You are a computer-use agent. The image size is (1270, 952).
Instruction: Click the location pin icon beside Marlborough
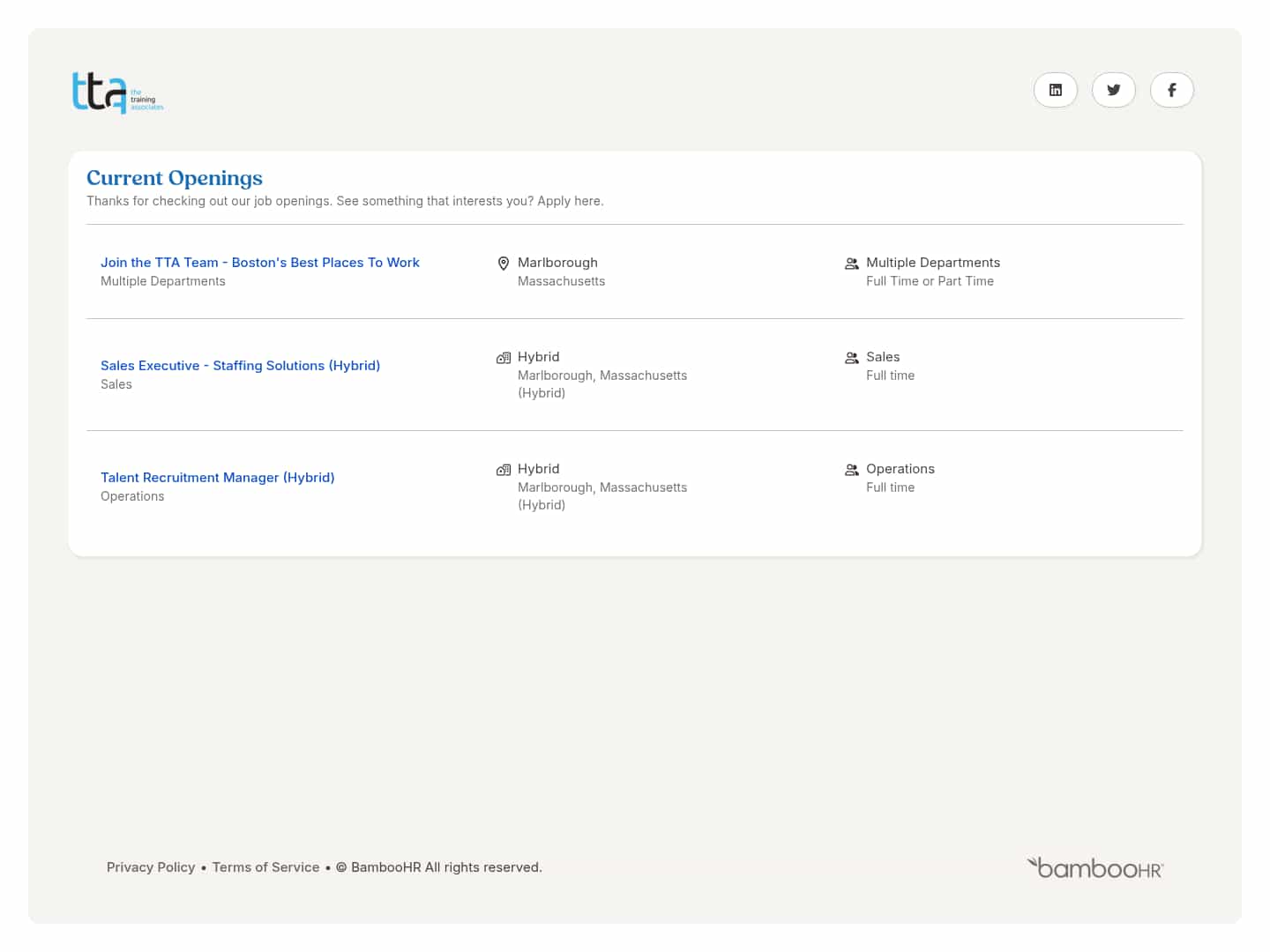click(x=504, y=264)
